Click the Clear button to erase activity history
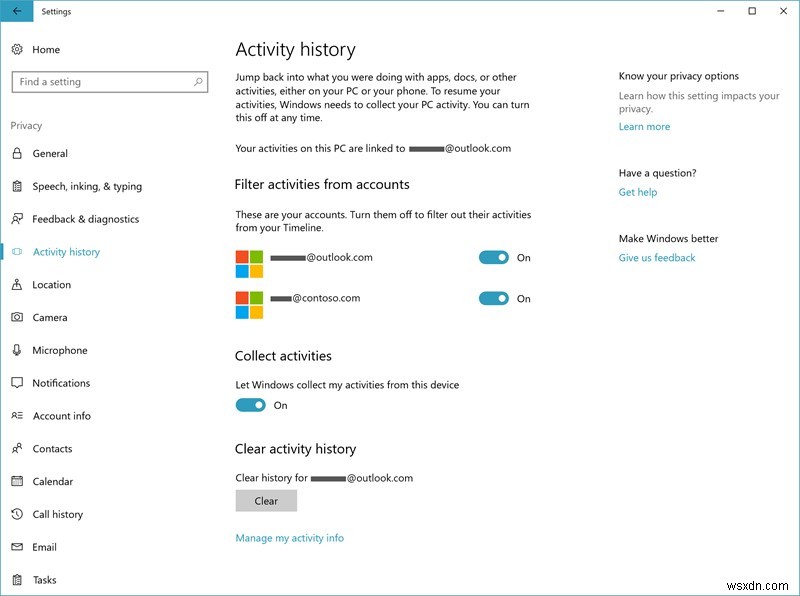 tap(266, 500)
